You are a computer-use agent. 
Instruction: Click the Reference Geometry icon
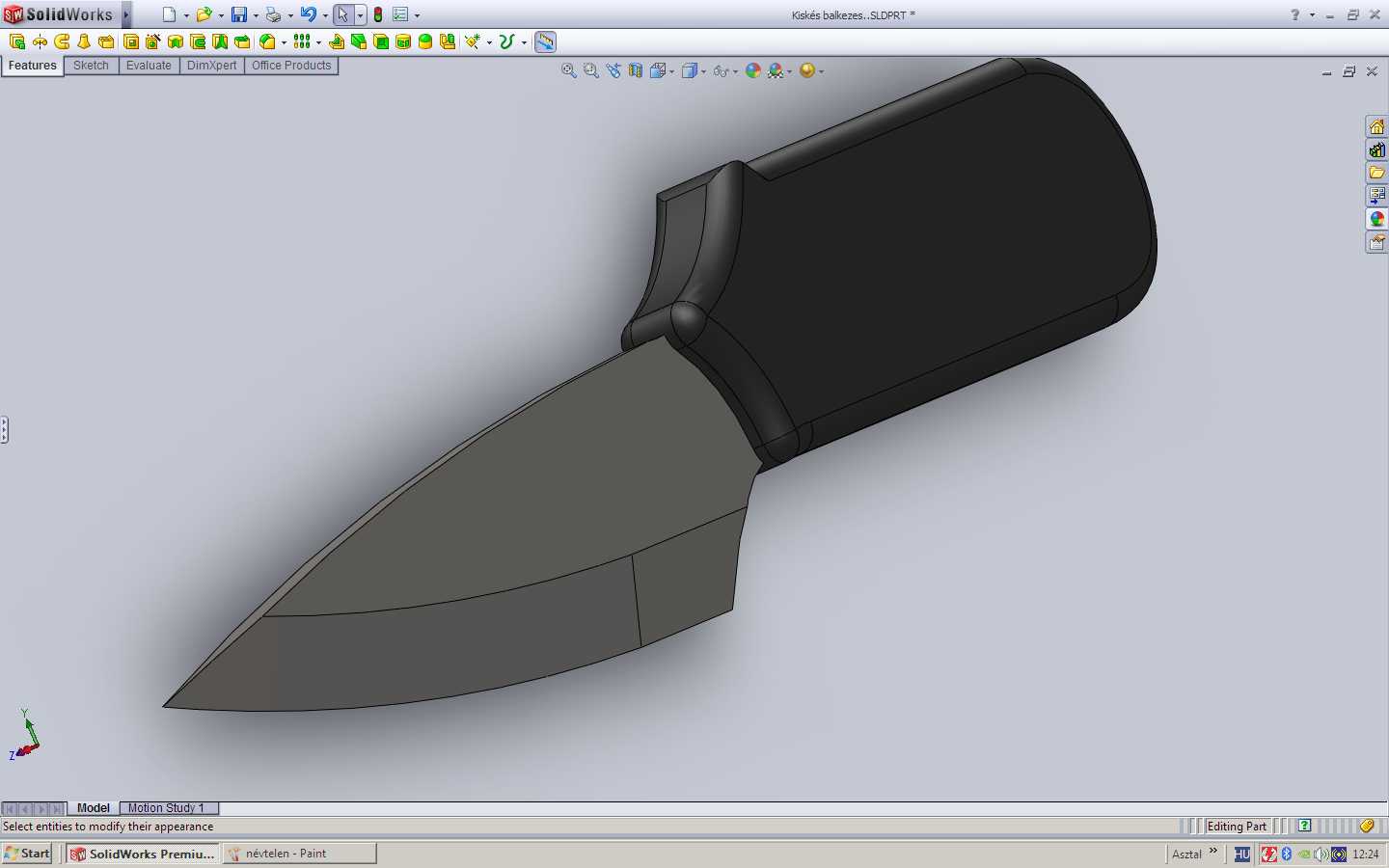coord(472,41)
